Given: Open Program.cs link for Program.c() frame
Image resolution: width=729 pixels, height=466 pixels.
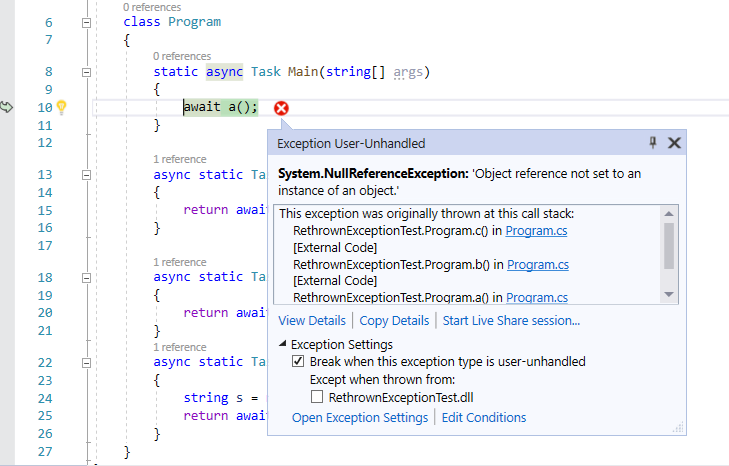Looking at the screenshot, I should 537,231.
